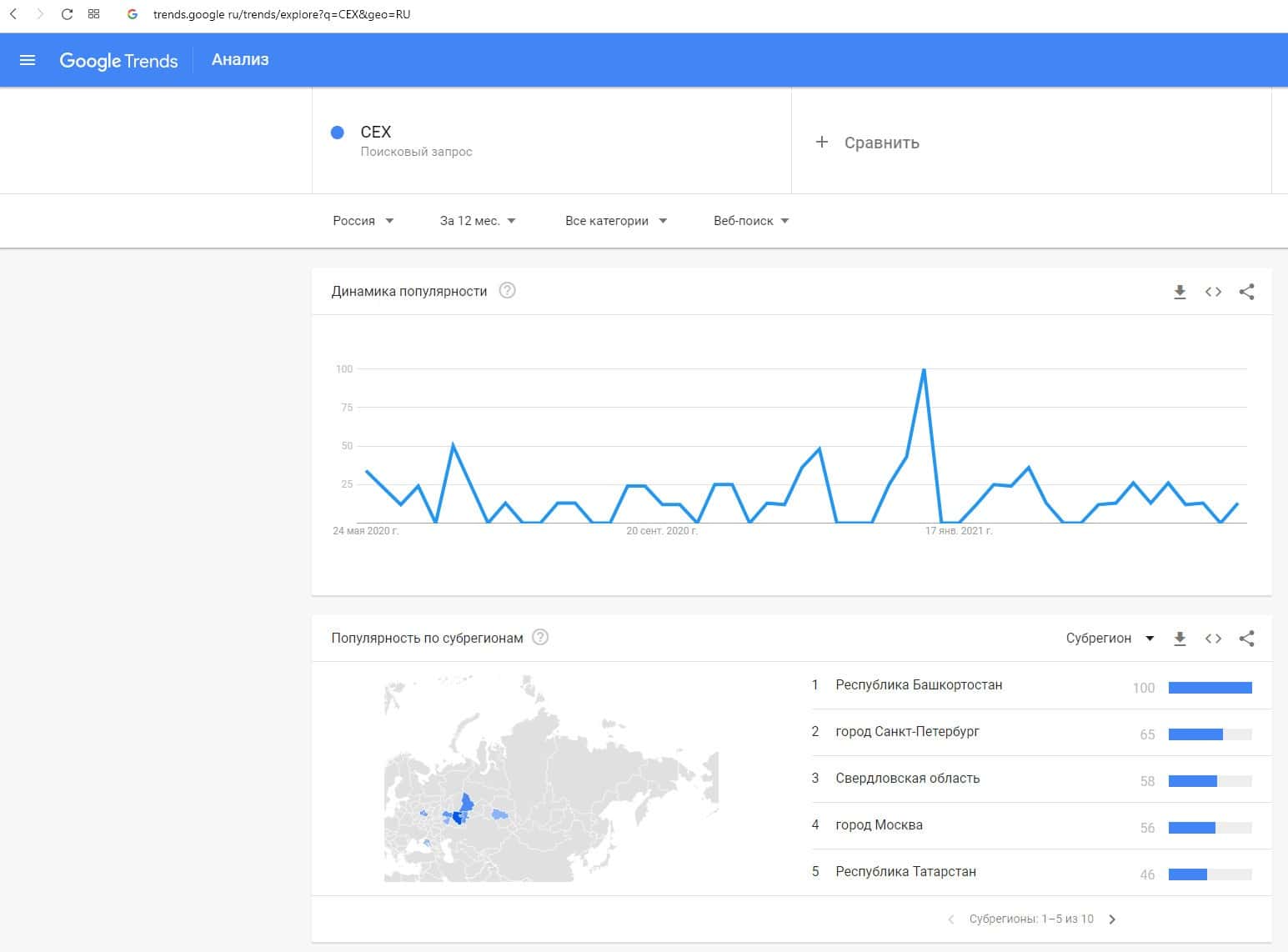Viewport: 1288px width, 952px height.
Task: Go to next page of subregions
Action: [x=1112, y=919]
